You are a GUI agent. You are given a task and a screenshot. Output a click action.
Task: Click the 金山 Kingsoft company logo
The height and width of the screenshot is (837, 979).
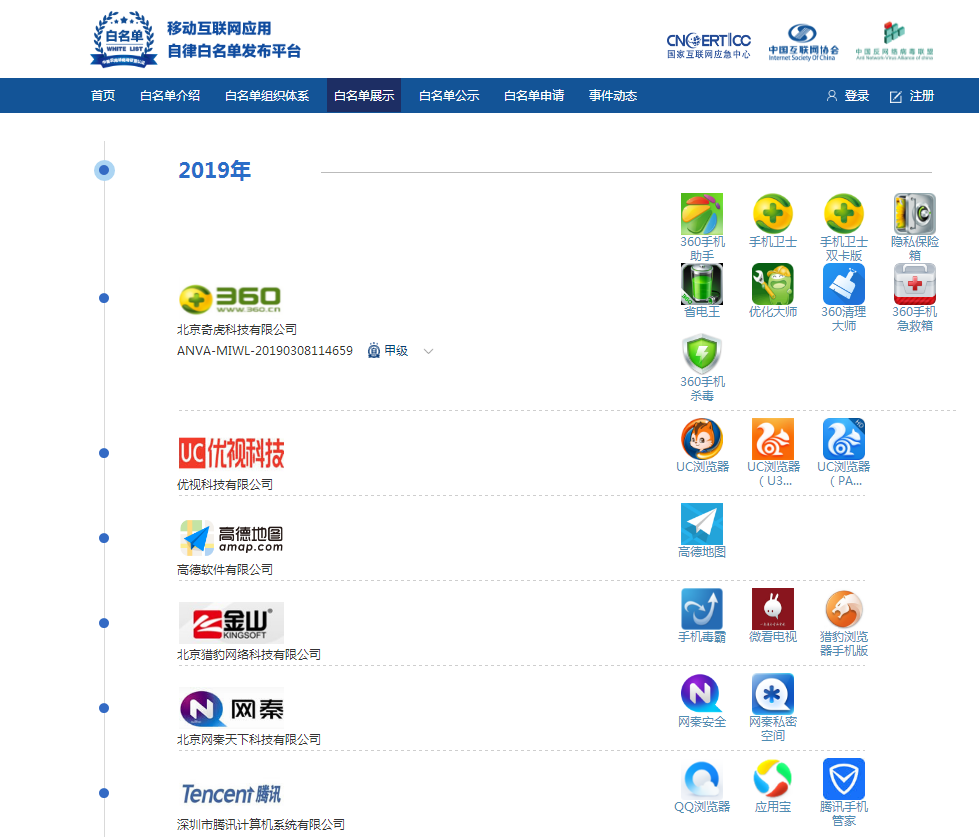click(x=231, y=623)
